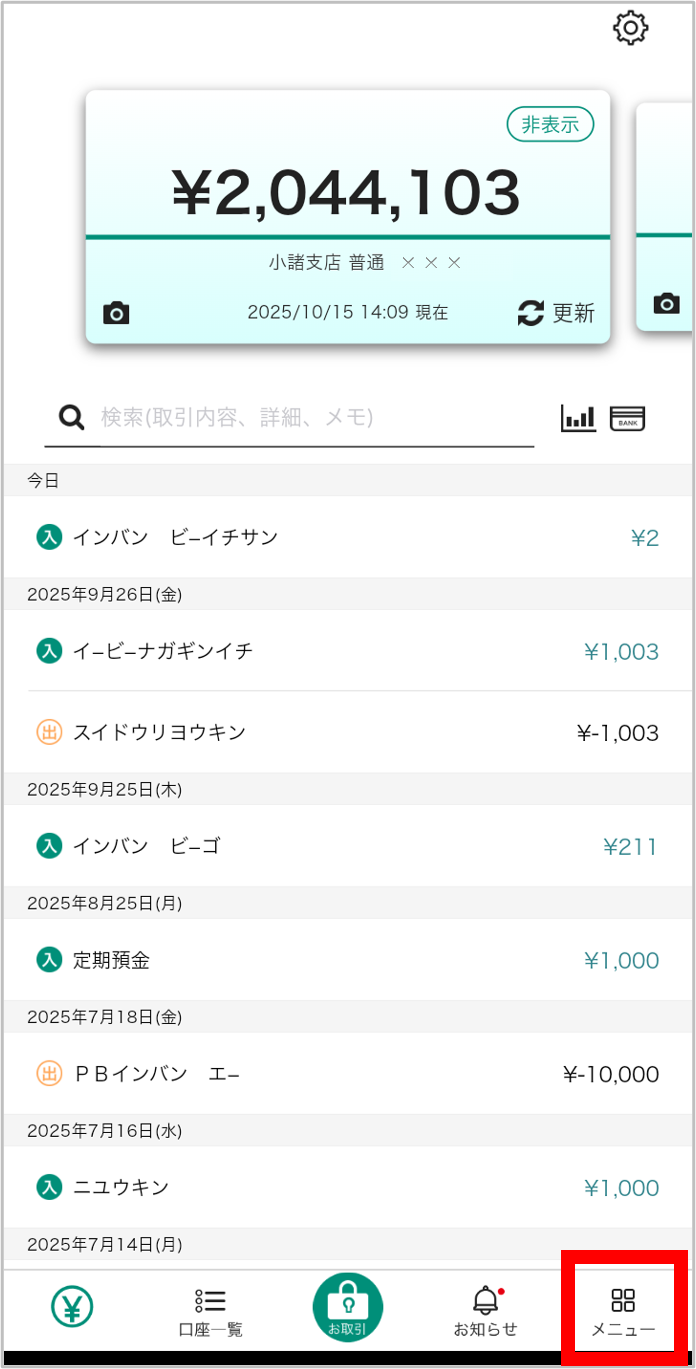Tap the ニユウキン ¥1,000 deposit row

pyautogui.click(x=348, y=1188)
